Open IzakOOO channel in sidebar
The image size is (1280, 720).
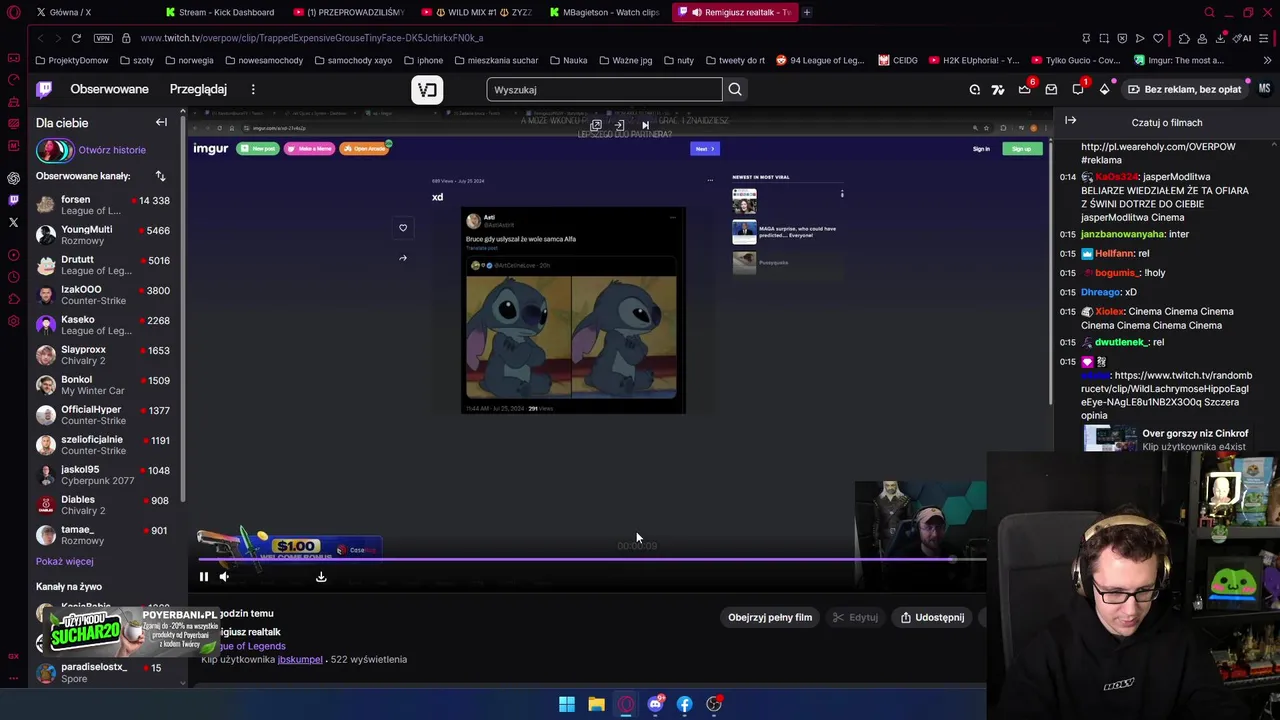tap(104, 295)
